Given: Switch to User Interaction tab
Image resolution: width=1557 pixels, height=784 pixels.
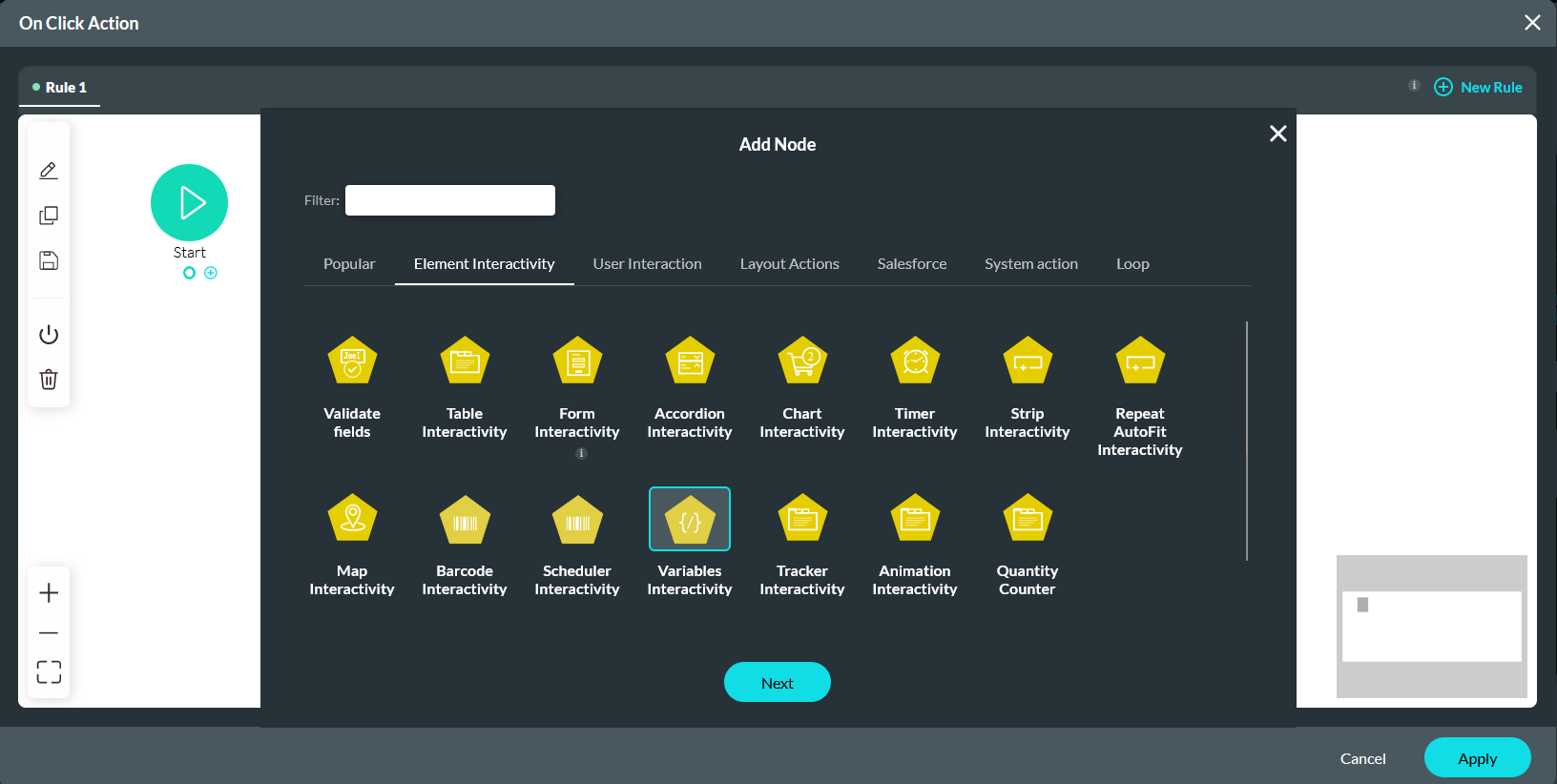Looking at the screenshot, I should pos(648,264).
